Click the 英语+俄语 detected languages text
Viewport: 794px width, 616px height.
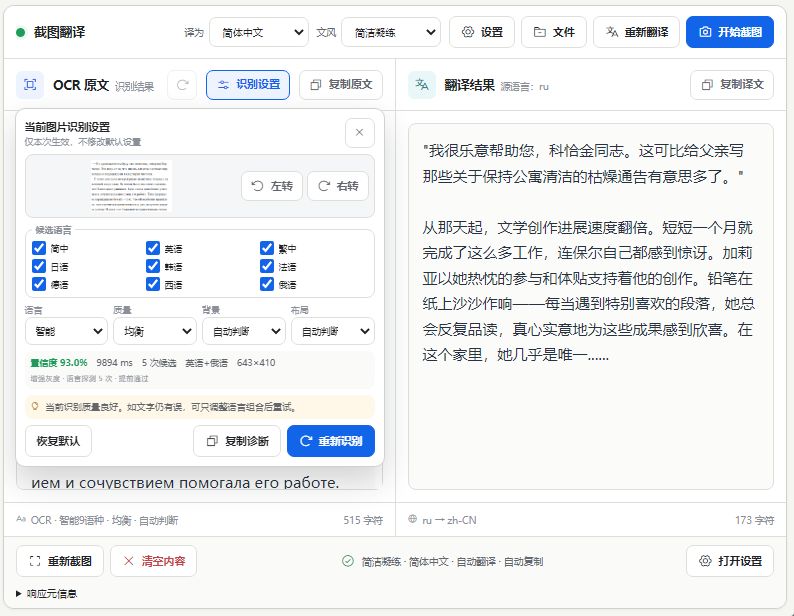click(206, 363)
